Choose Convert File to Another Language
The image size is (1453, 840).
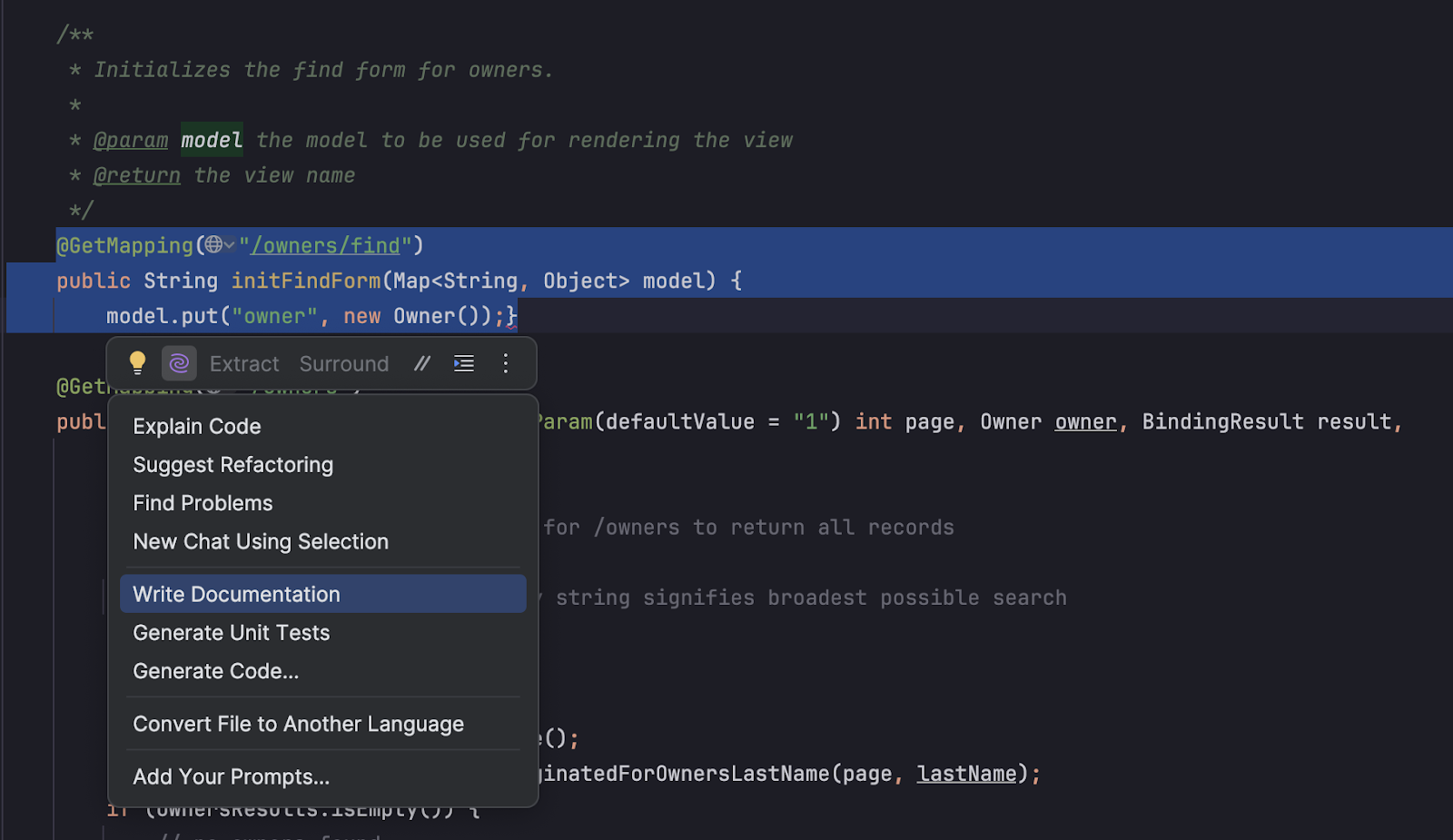coord(322,724)
